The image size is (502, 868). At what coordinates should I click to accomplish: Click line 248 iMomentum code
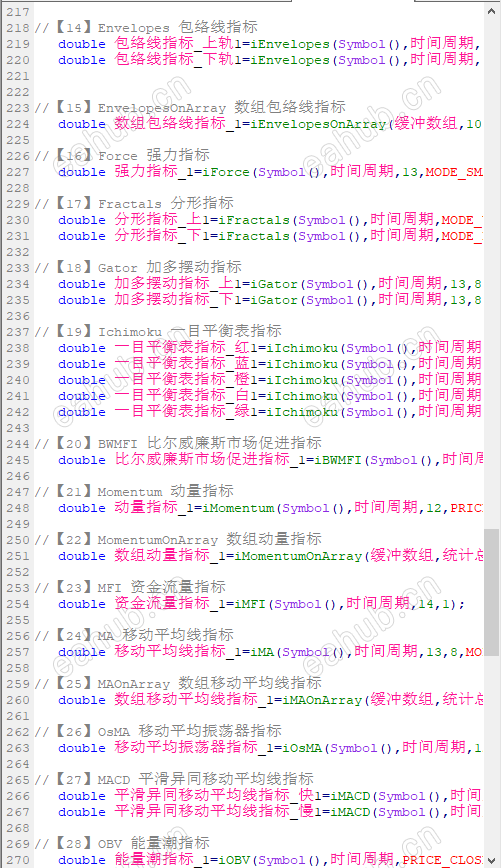coord(270,508)
